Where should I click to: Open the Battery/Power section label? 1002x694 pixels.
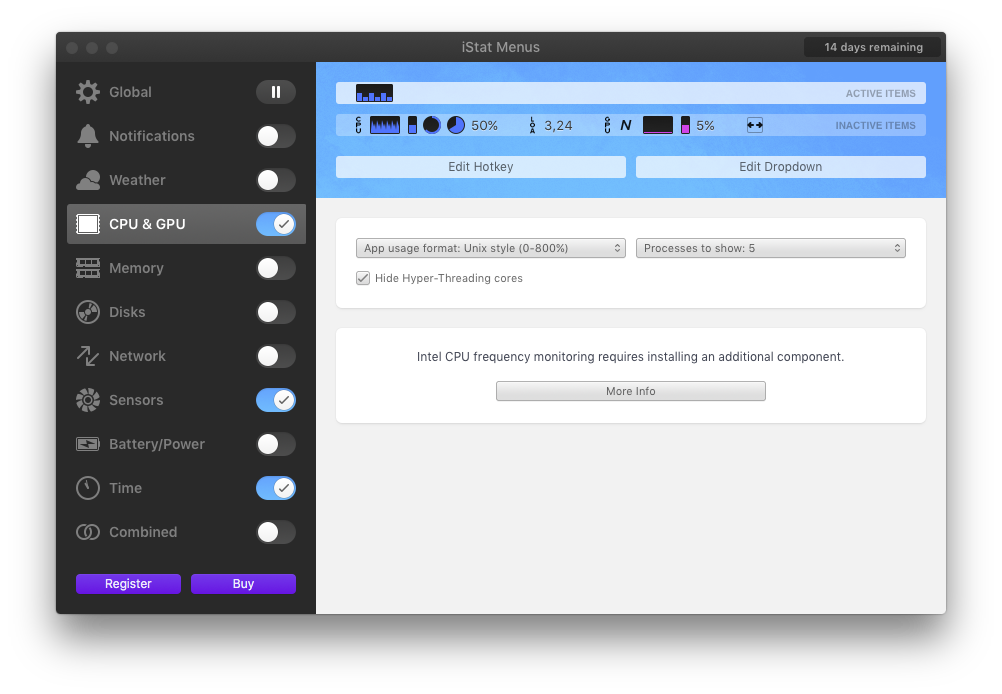click(157, 444)
